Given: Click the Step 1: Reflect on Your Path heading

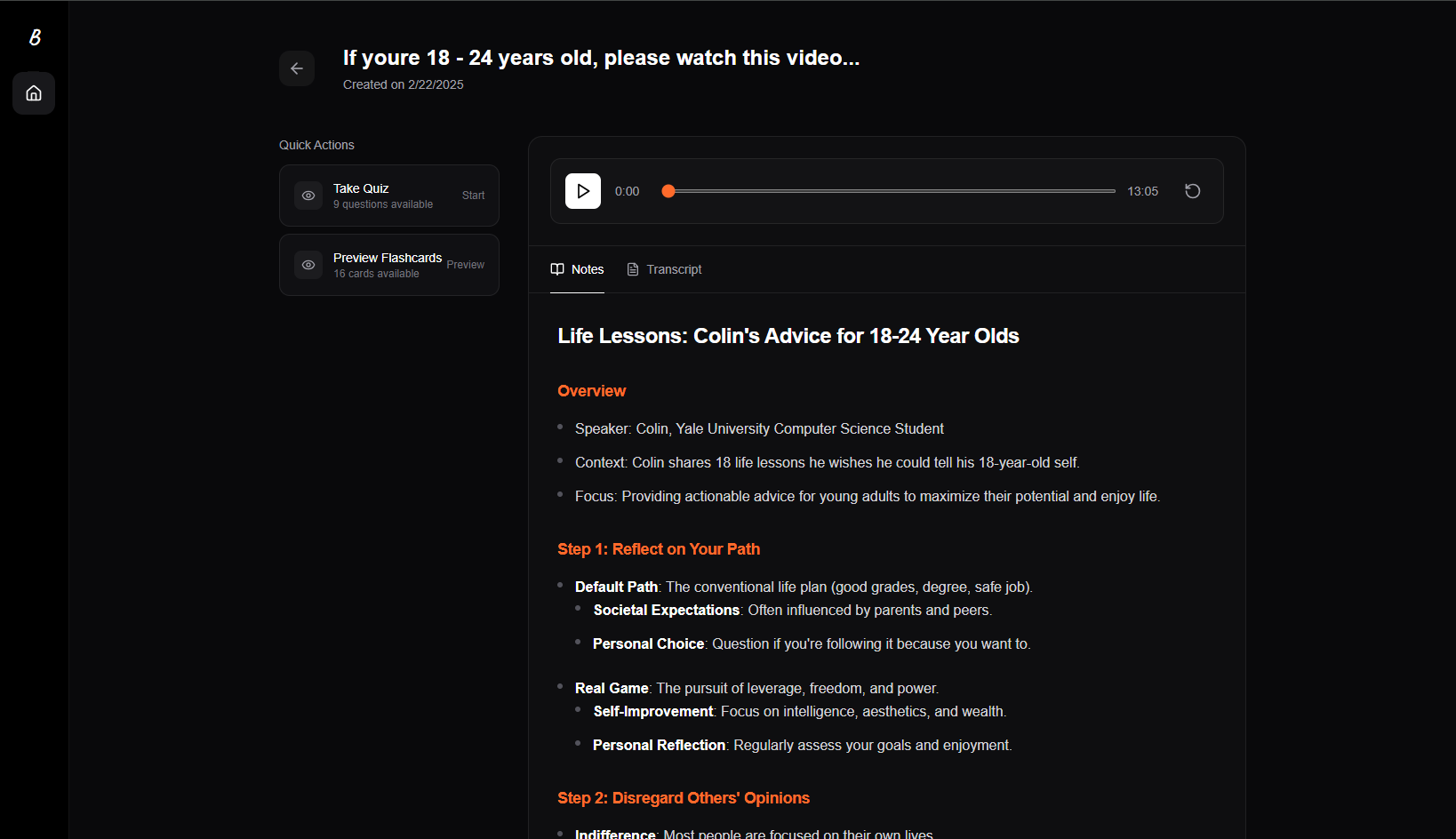Looking at the screenshot, I should tap(659, 549).
